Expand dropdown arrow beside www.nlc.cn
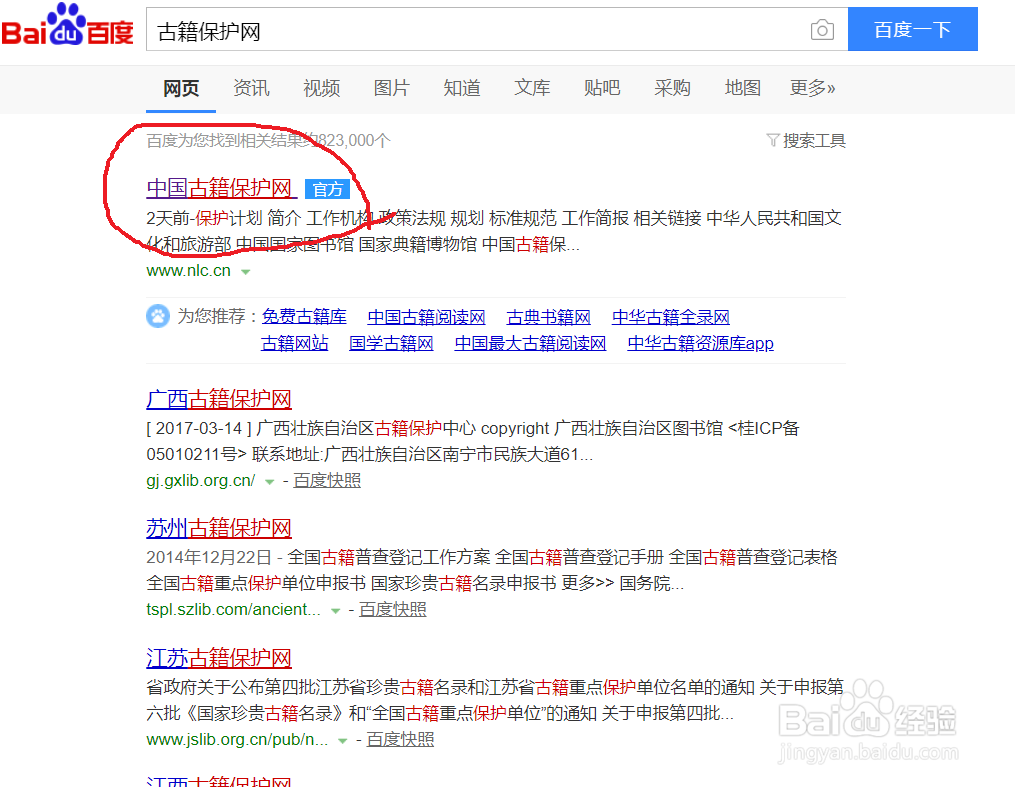The width and height of the screenshot is (1015, 787). click(245, 272)
